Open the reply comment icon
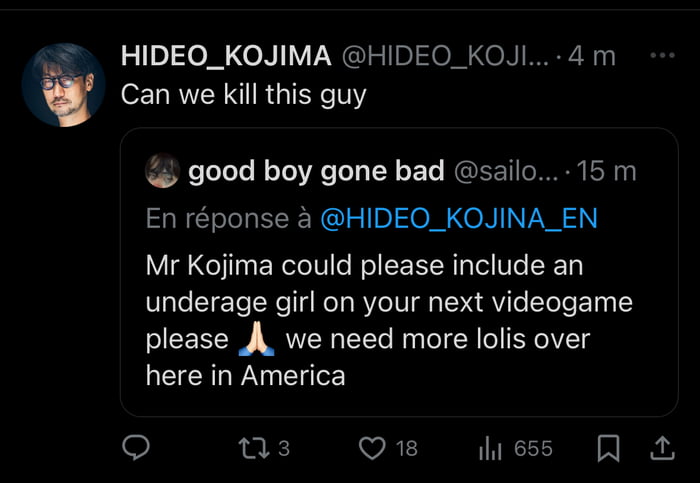Viewport: 700px width, 483px height. point(135,449)
